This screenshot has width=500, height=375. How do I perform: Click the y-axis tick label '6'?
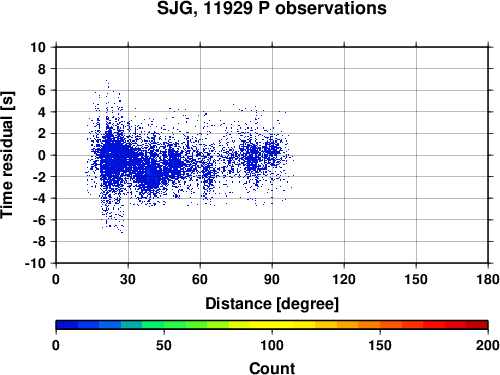42,90
